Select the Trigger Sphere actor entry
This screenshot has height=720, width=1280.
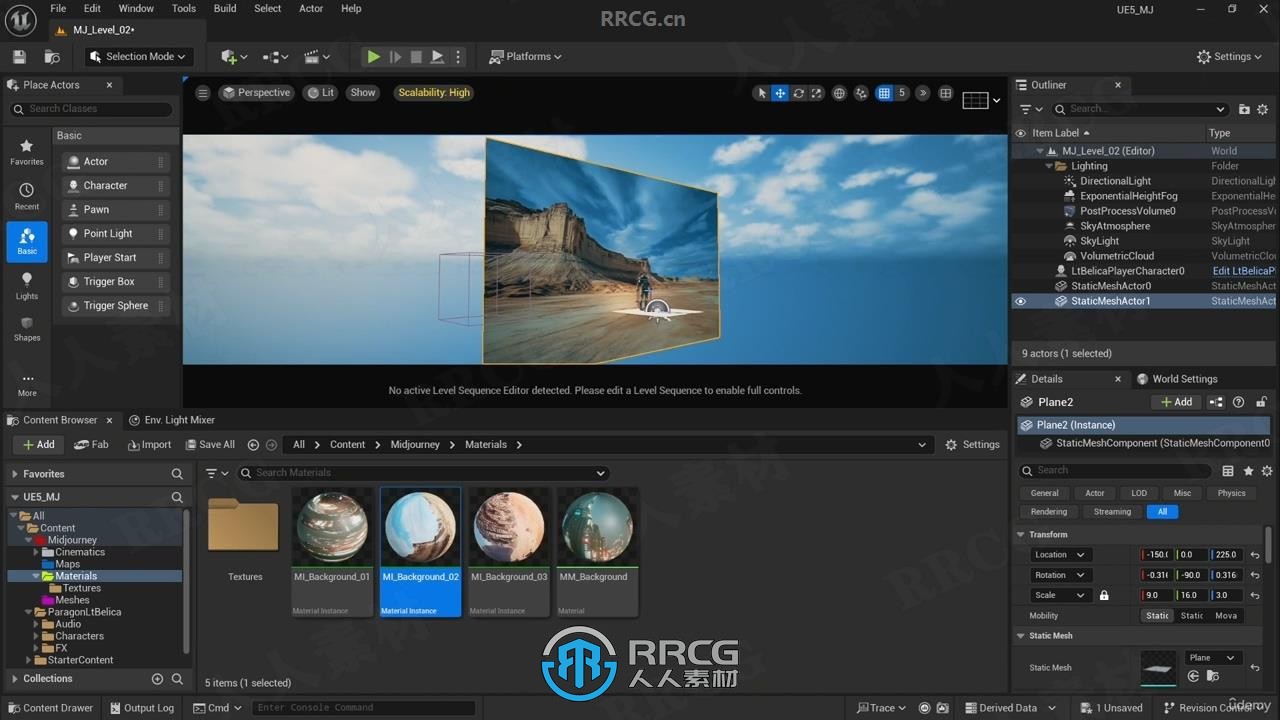point(115,306)
